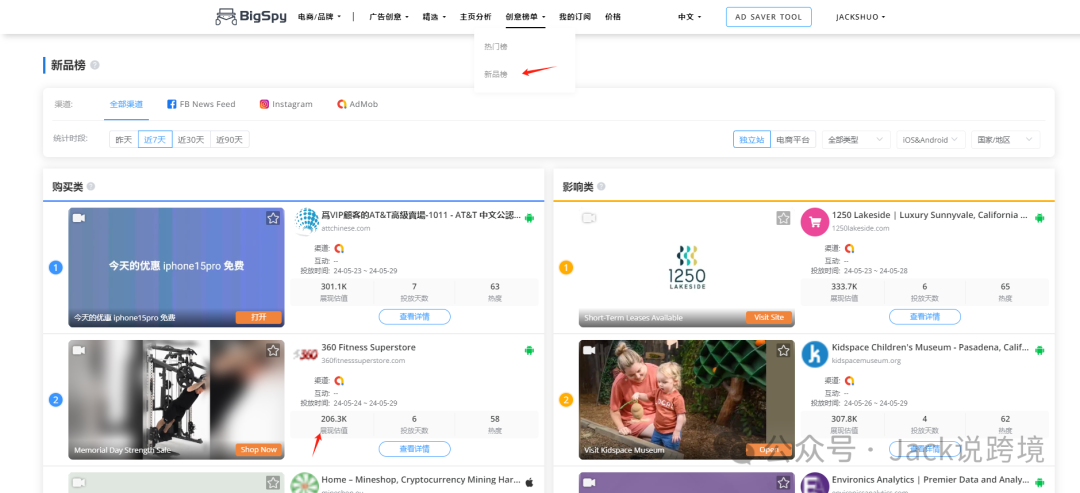1080x493 pixels.
Task: Open the Memorial Day Strength Sale thumbnail
Action: coord(176,398)
